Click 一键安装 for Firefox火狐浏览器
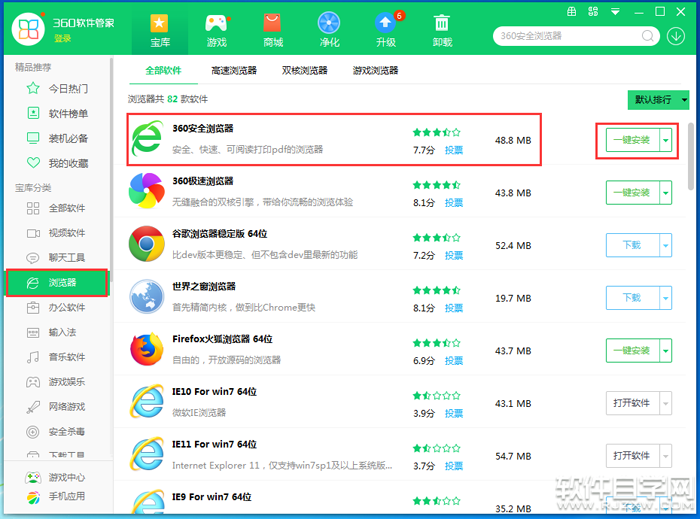Viewport: 700px width, 519px height. [633, 351]
